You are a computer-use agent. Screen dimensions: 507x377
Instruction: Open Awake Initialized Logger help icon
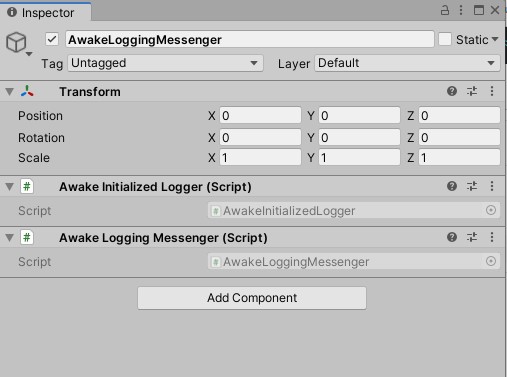[452, 186]
